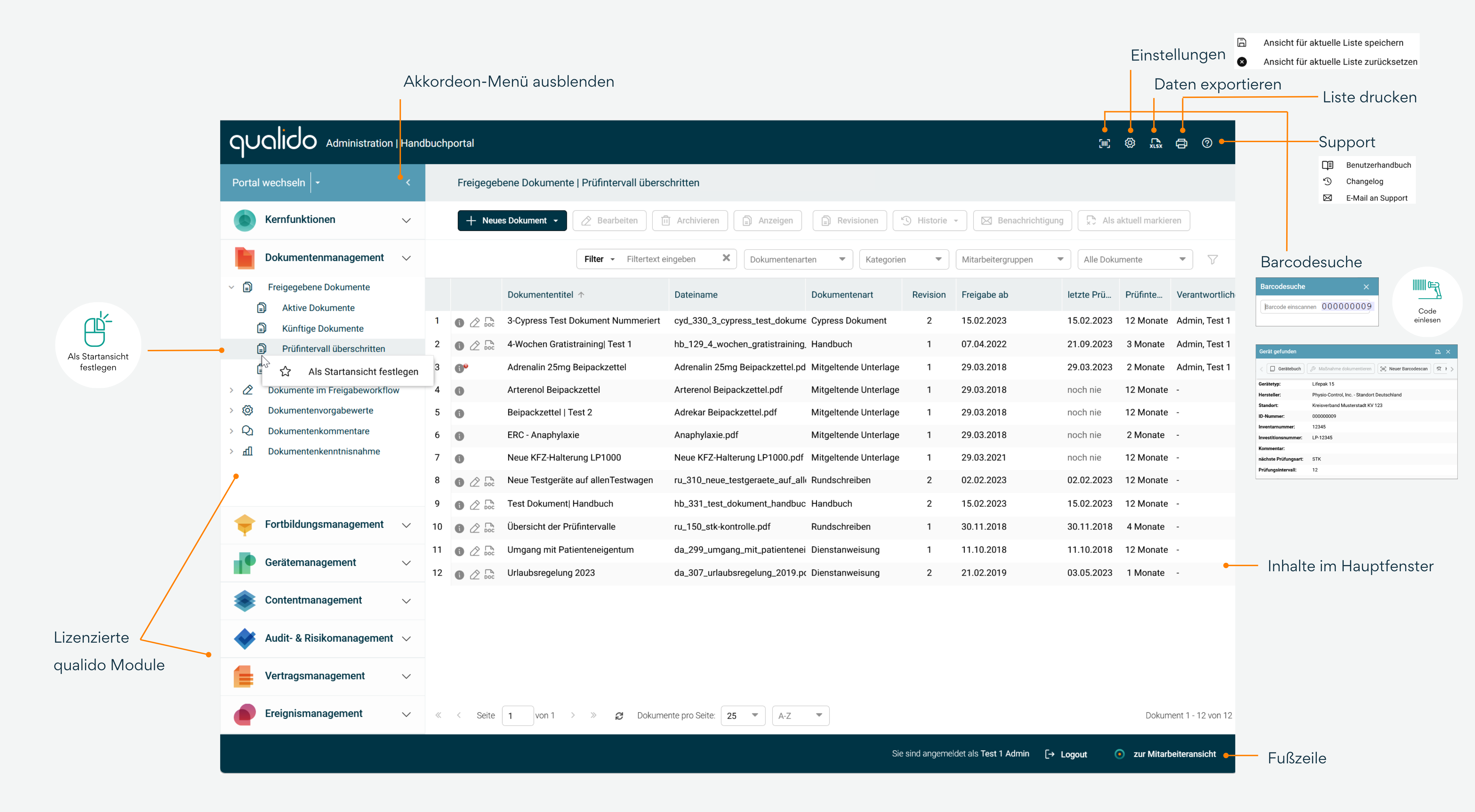
Task: Click info icon for Adrenalin 25mg Beipackzettel
Action: [x=459, y=368]
